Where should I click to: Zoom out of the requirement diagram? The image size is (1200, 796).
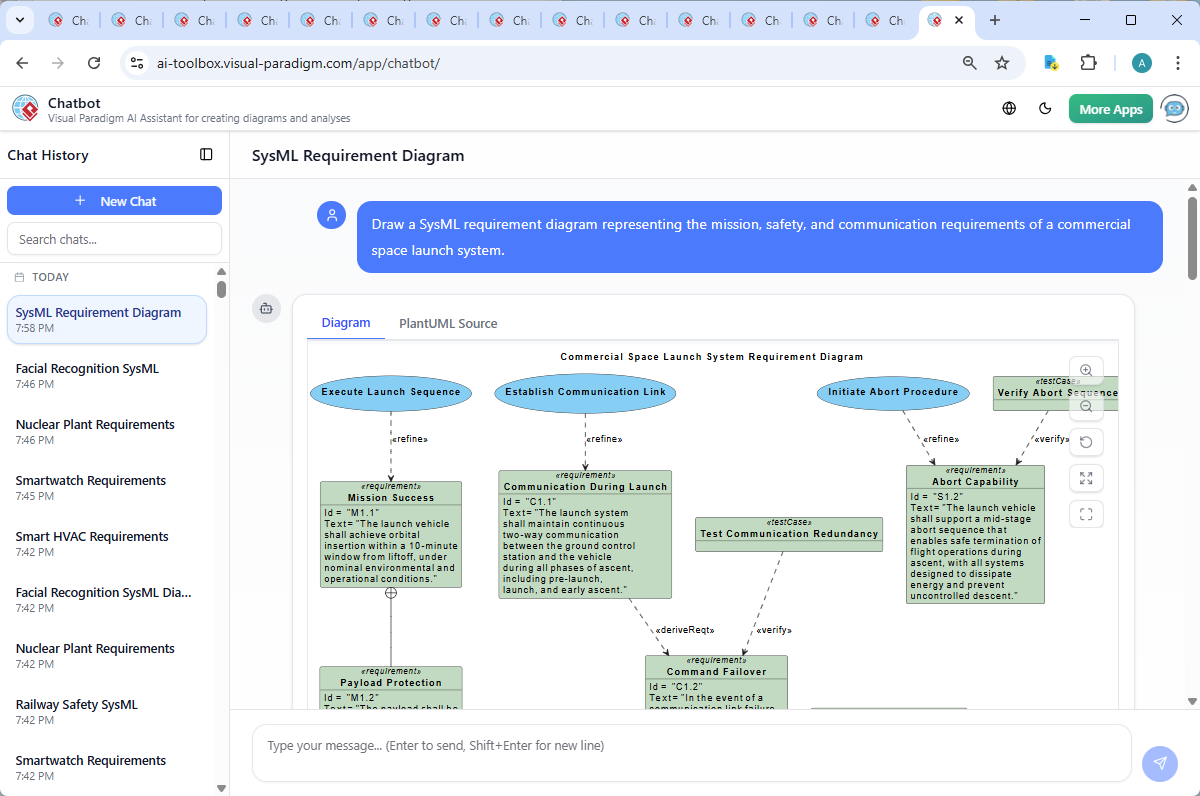click(x=1086, y=406)
